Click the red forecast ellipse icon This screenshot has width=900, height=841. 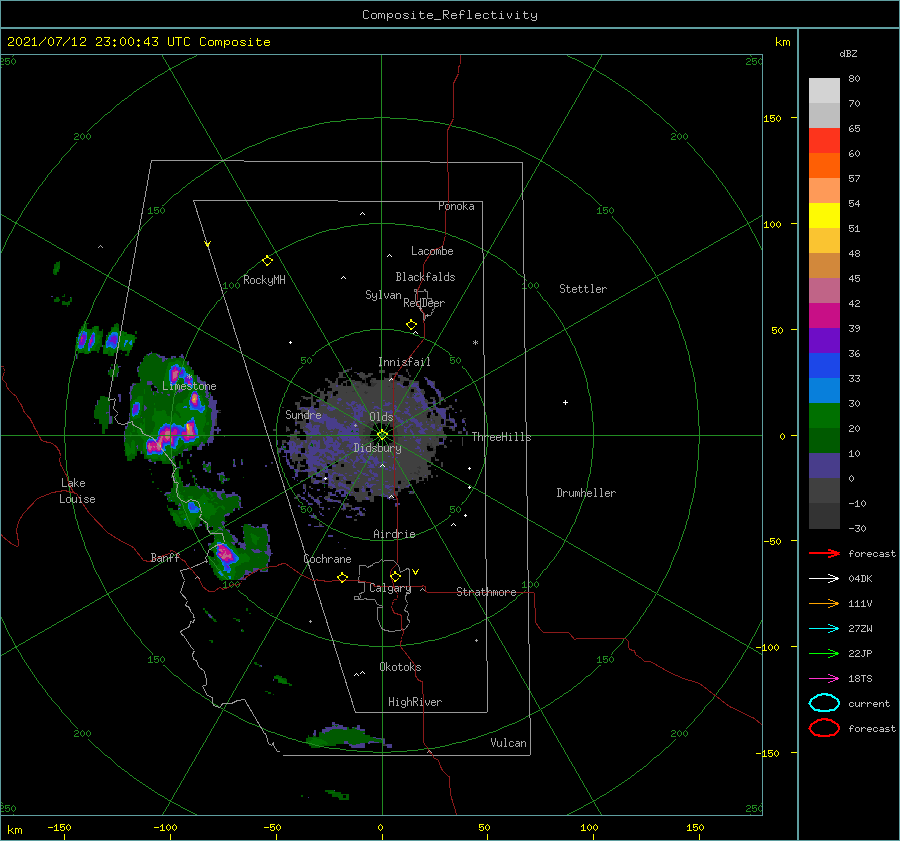click(824, 728)
